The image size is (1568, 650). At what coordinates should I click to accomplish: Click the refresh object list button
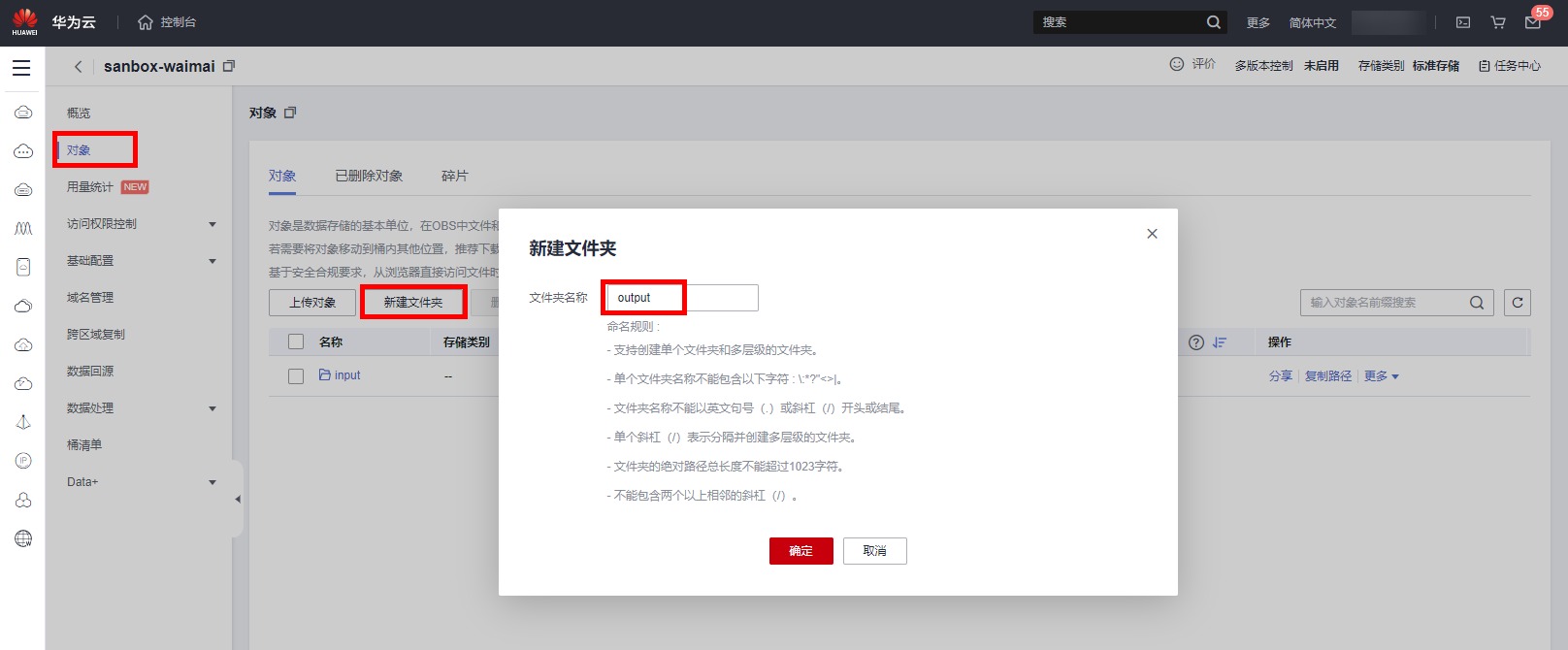[1517, 303]
